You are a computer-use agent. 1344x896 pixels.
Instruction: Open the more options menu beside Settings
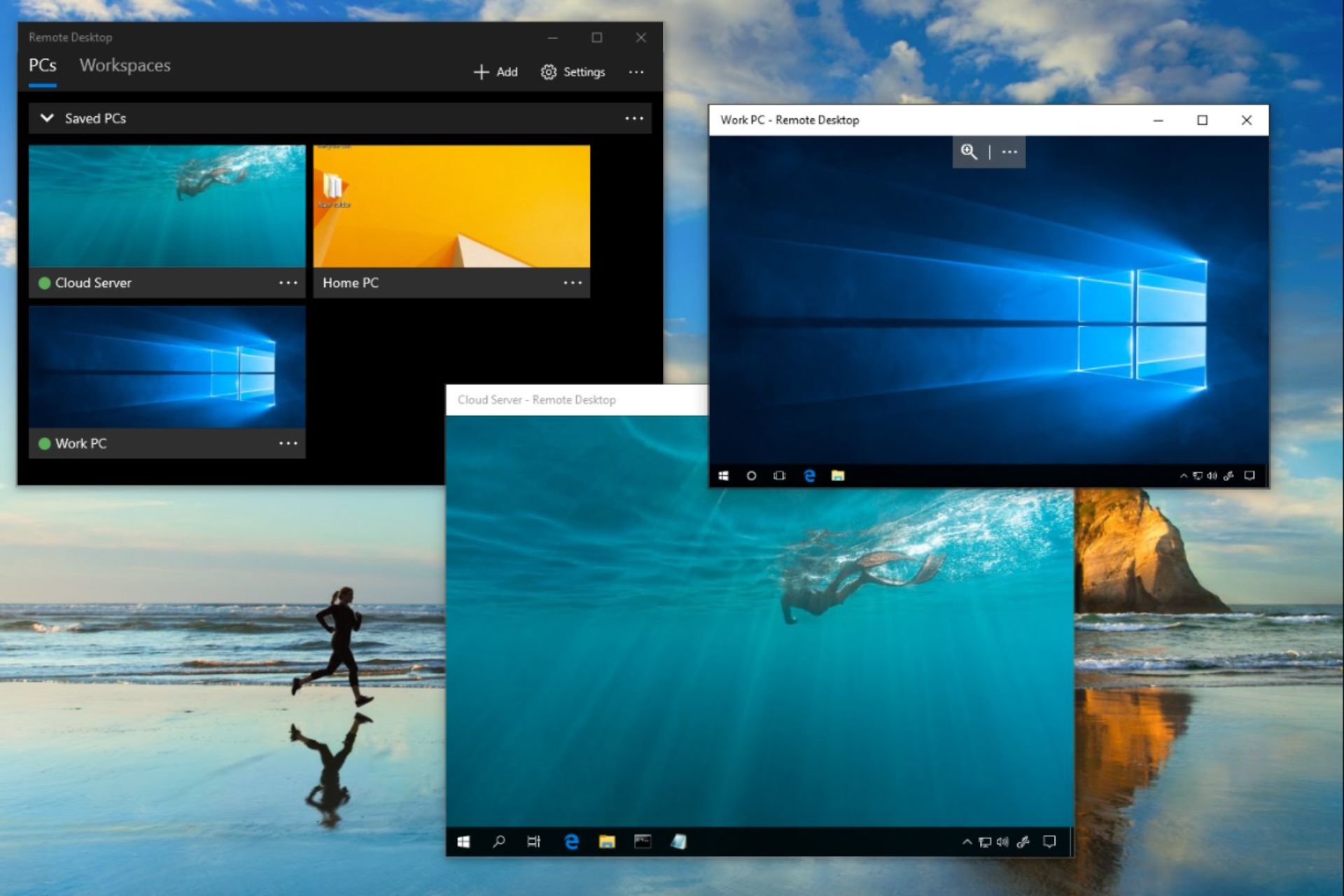636,72
